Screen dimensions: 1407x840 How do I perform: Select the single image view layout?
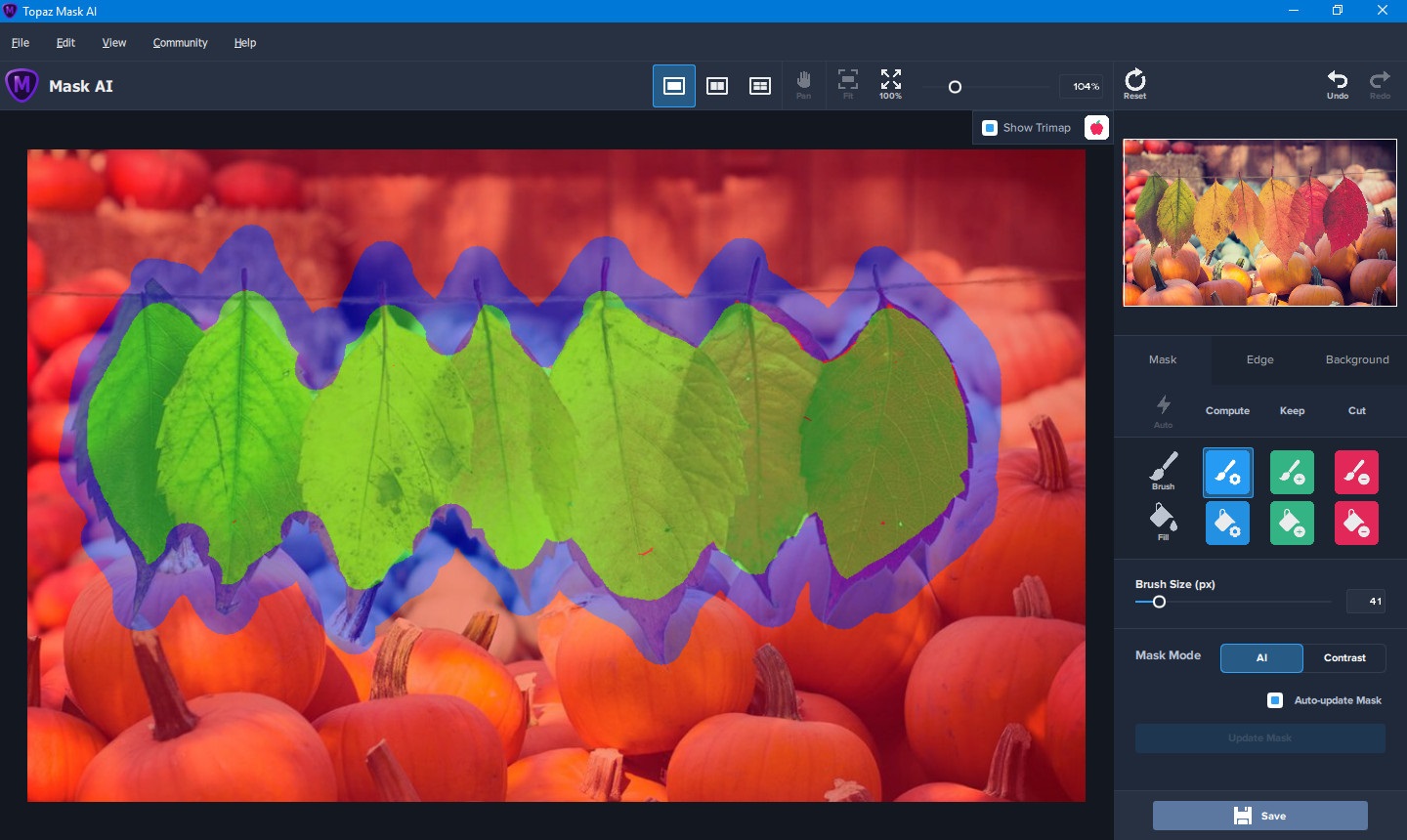(x=674, y=86)
